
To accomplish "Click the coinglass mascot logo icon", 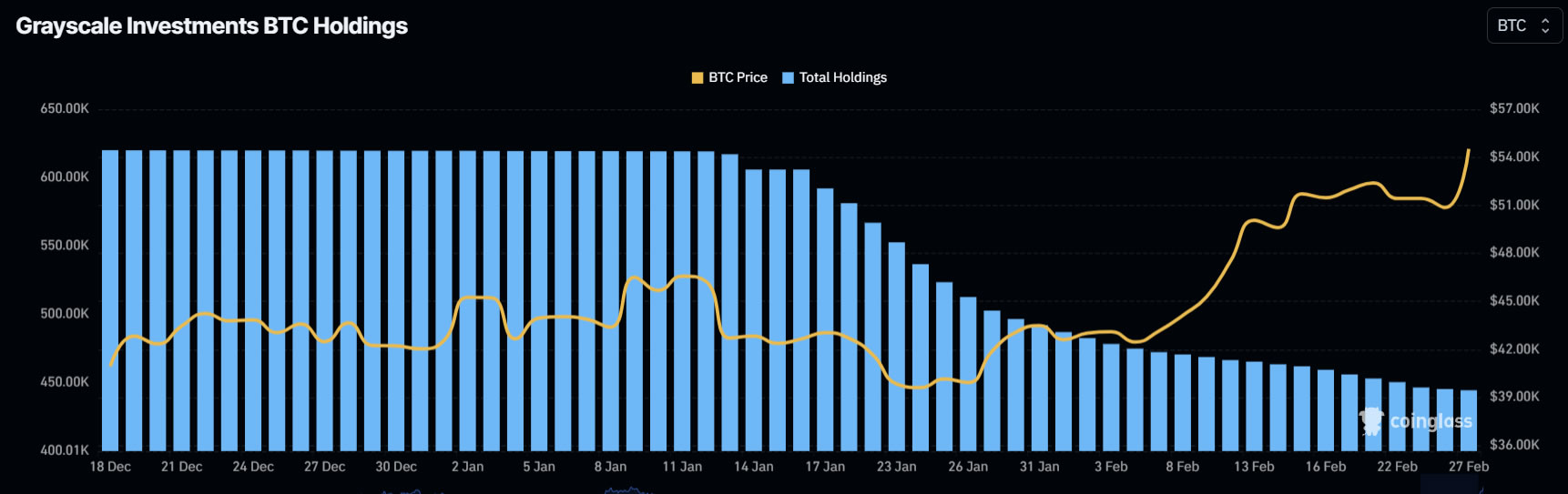I will [x=1371, y=420].
